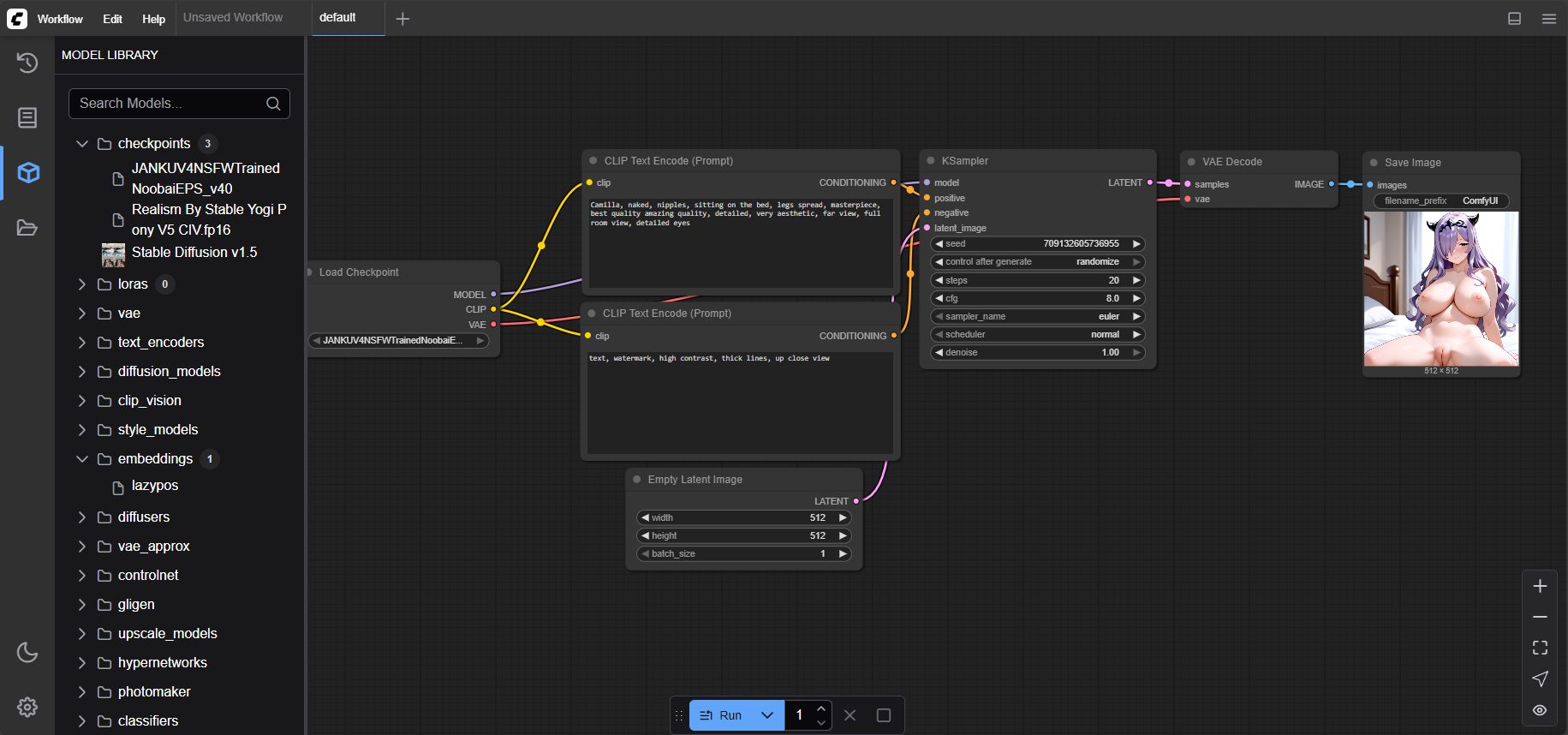
Task: Expand the clip_vision folder
Action: pos(82,400)
